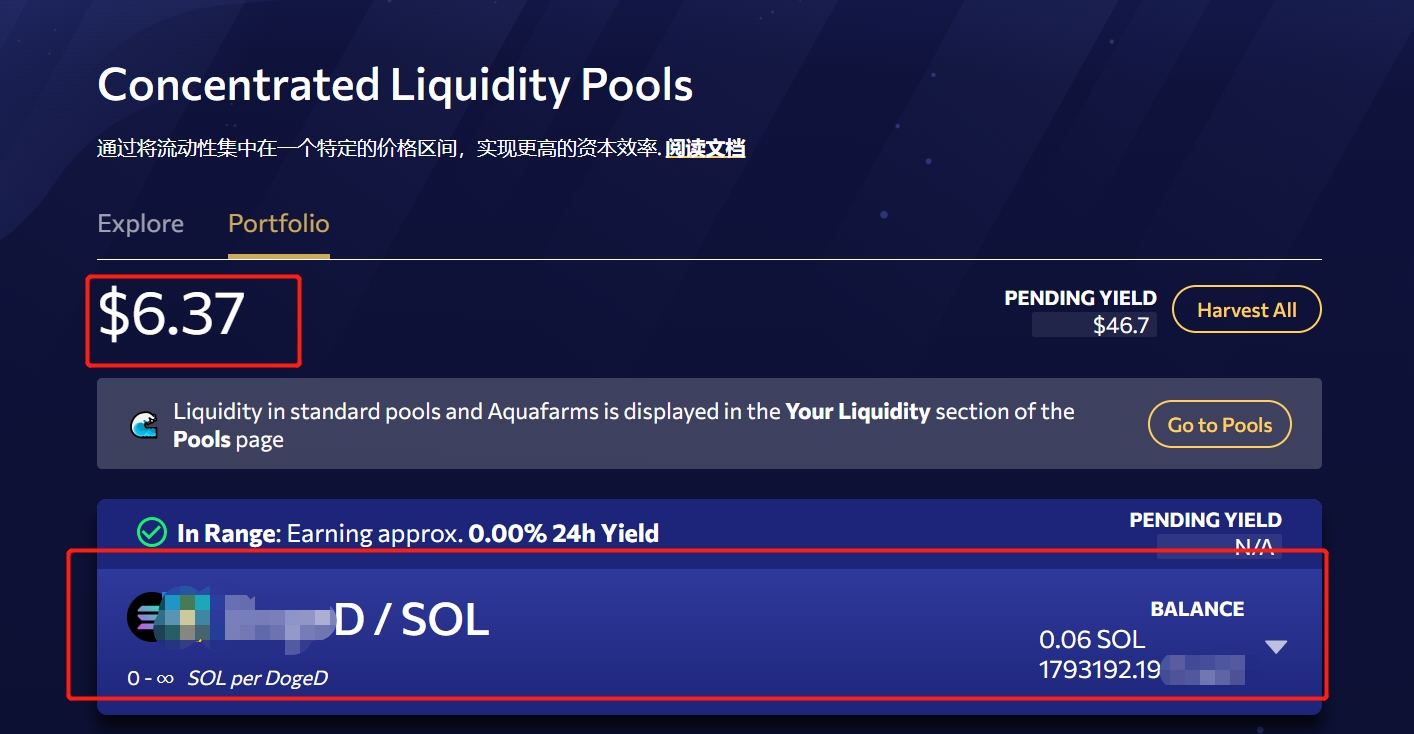Click the green In Range checkmark icon
Screen dimensions: 1414x734
tap(151, 533)
